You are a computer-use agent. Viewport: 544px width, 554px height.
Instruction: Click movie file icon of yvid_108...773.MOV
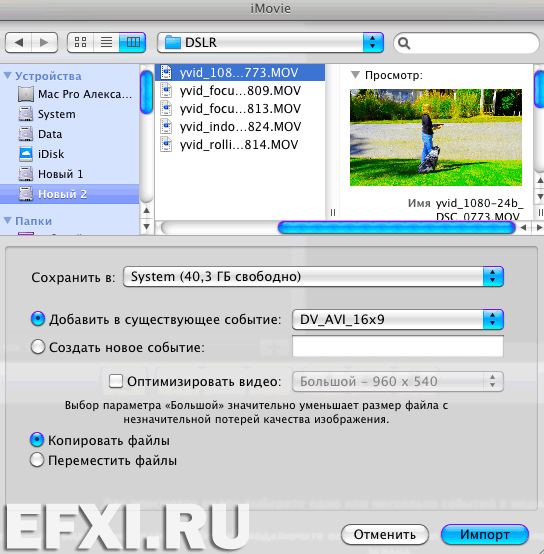coord(166,72)
